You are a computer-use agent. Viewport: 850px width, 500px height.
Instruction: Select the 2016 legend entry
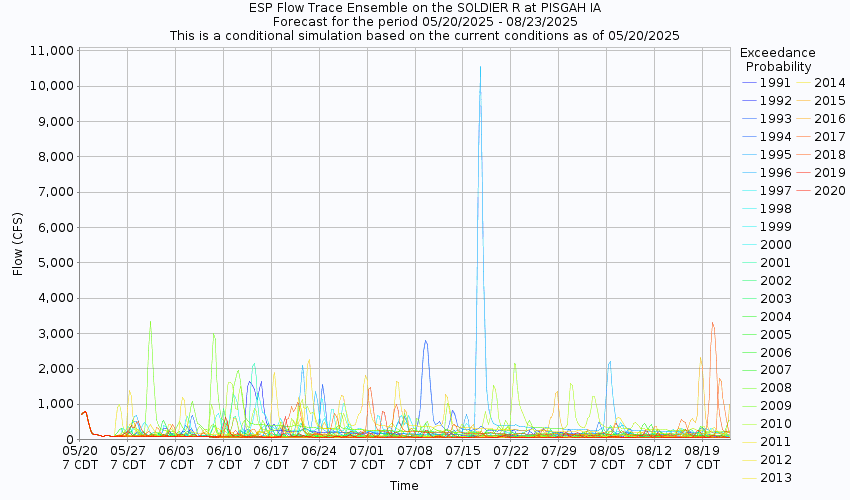coord(821,119)
